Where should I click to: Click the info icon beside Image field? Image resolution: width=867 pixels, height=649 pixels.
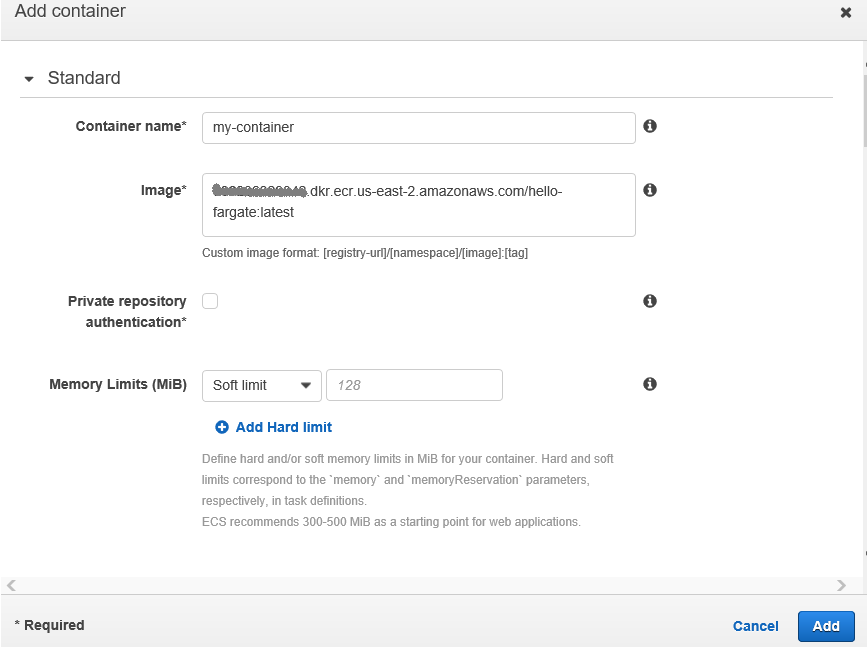coord(650,190)
